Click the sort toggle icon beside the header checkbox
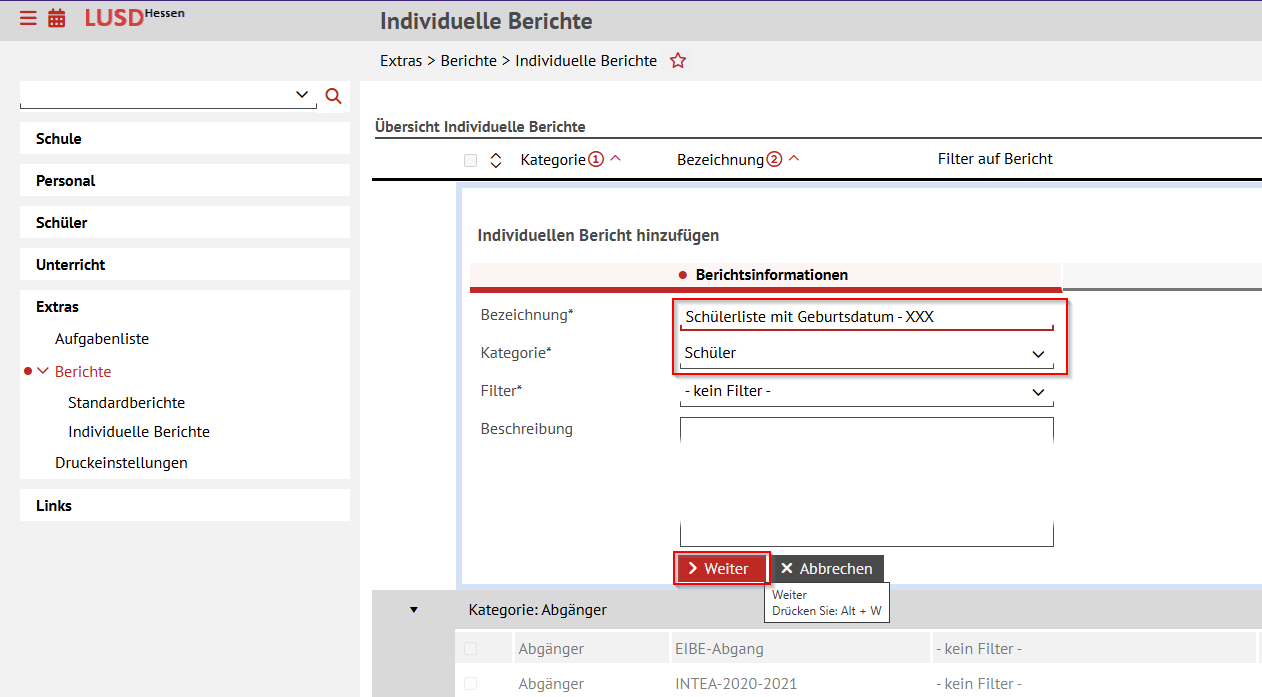This screenshot has height=697, width=1262. [495, 159]
